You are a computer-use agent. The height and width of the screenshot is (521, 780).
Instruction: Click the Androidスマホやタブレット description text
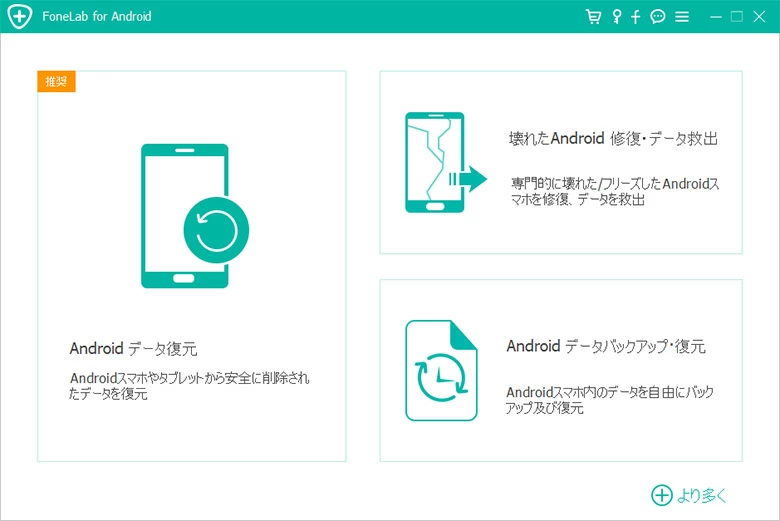(x=190, y=386)
